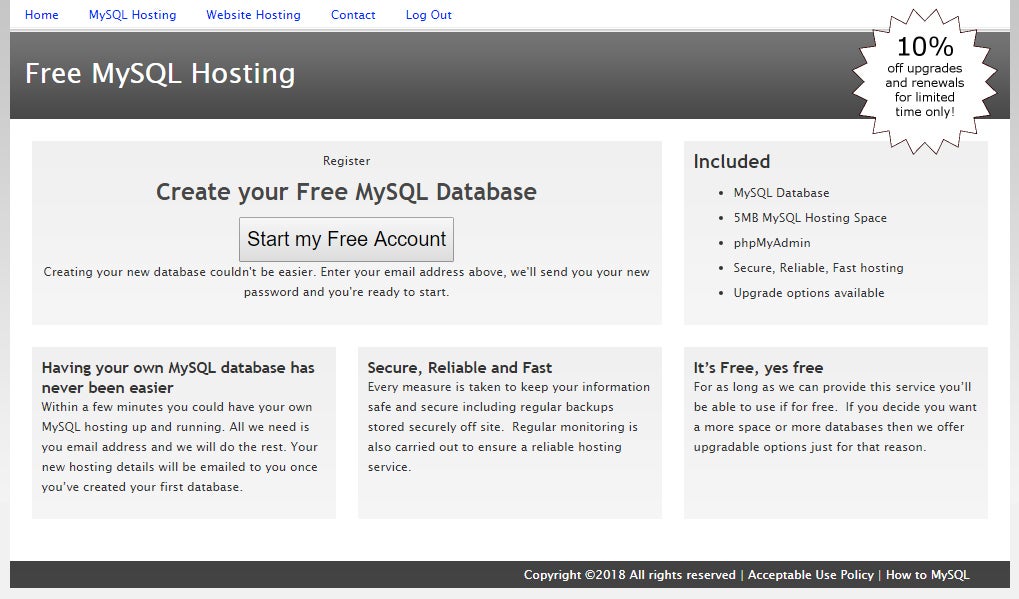Open the Home navigation link
The image size is (1019, 599).
(x=41, y=15)
